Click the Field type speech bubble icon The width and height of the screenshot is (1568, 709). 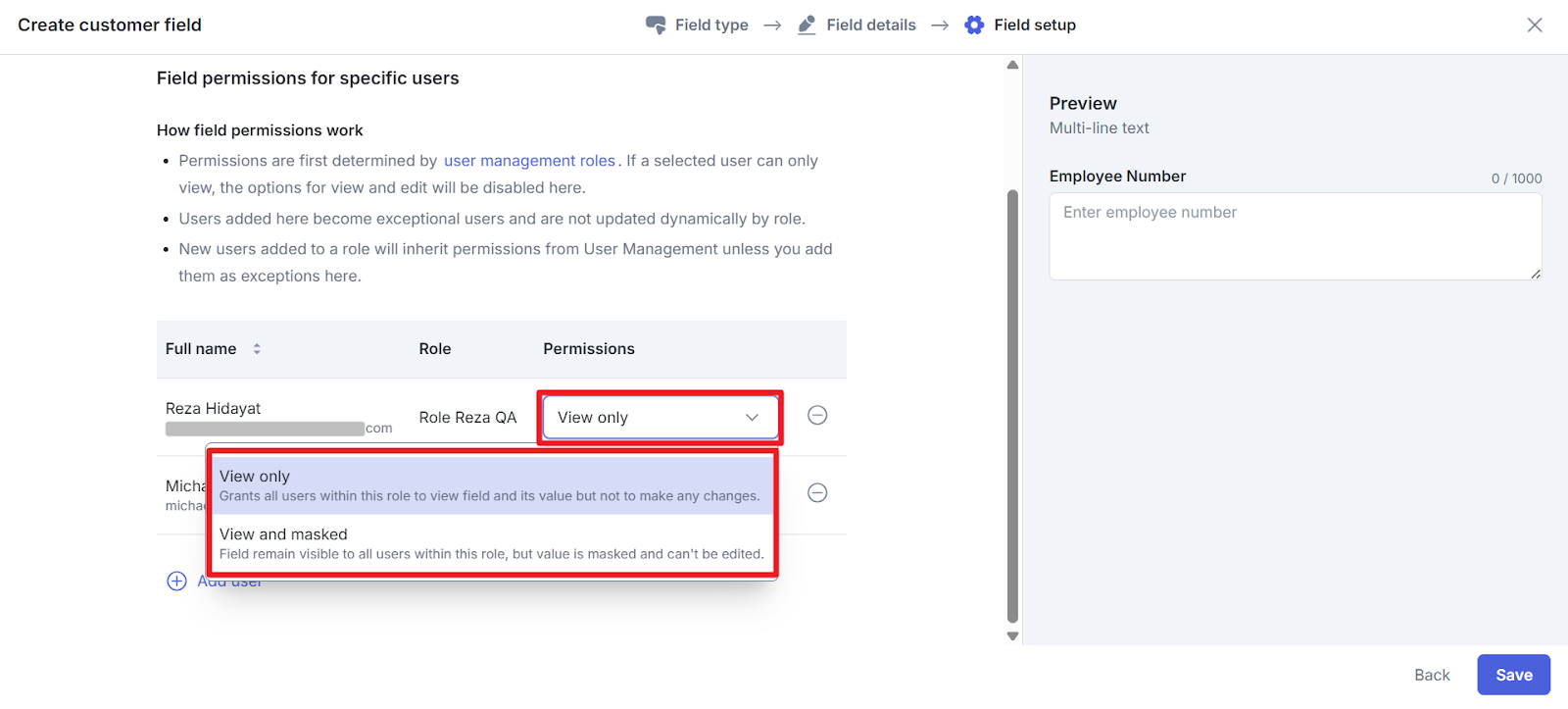(x=656, y=25)
